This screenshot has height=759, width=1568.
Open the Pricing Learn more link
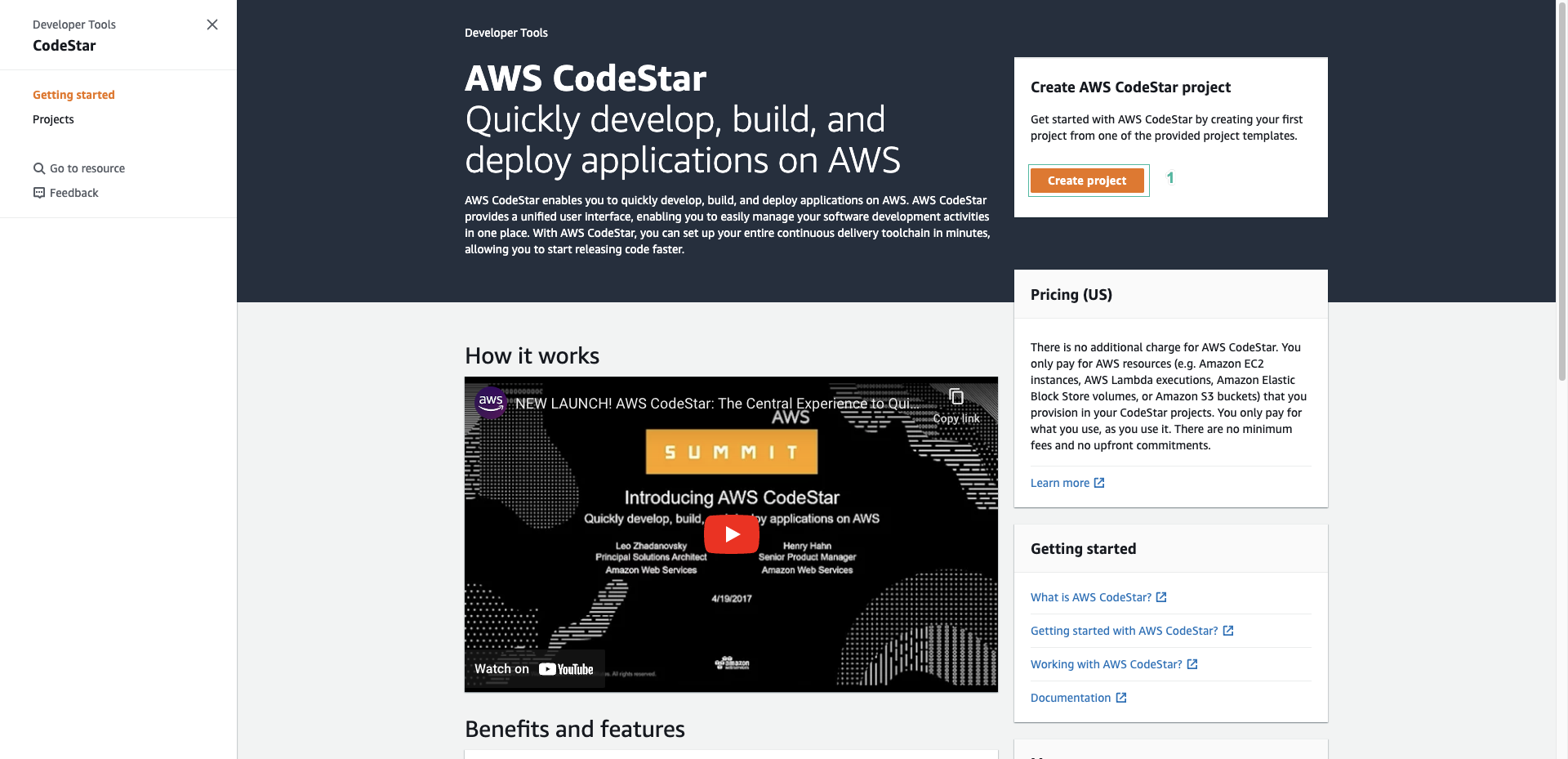tap(1067, 483)
